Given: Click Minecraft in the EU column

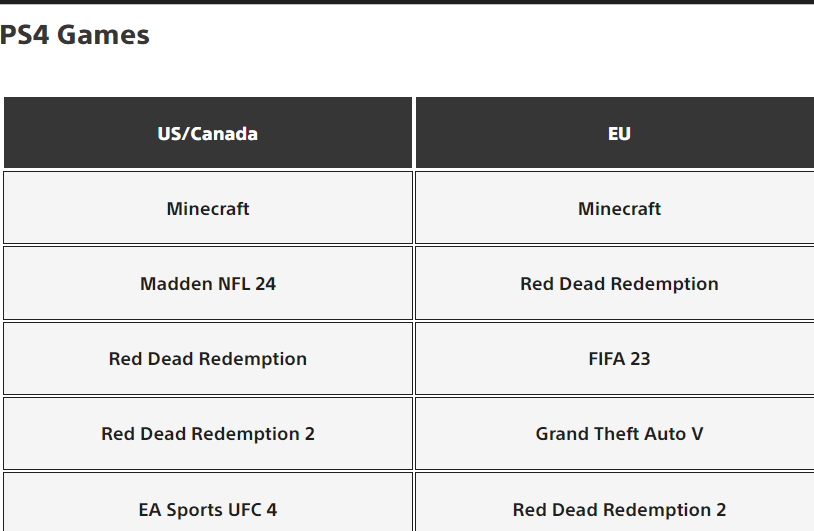Looking at the screenshot, I should (x=615, y=208).
